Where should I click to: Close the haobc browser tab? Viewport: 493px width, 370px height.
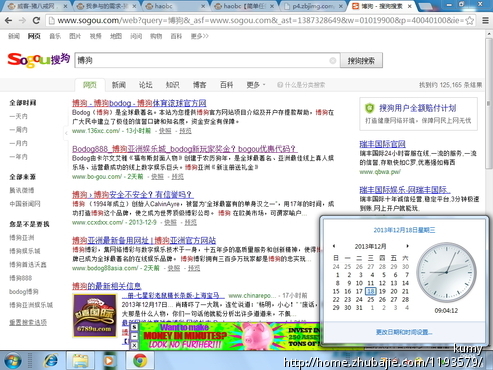(x=203, y=6)
